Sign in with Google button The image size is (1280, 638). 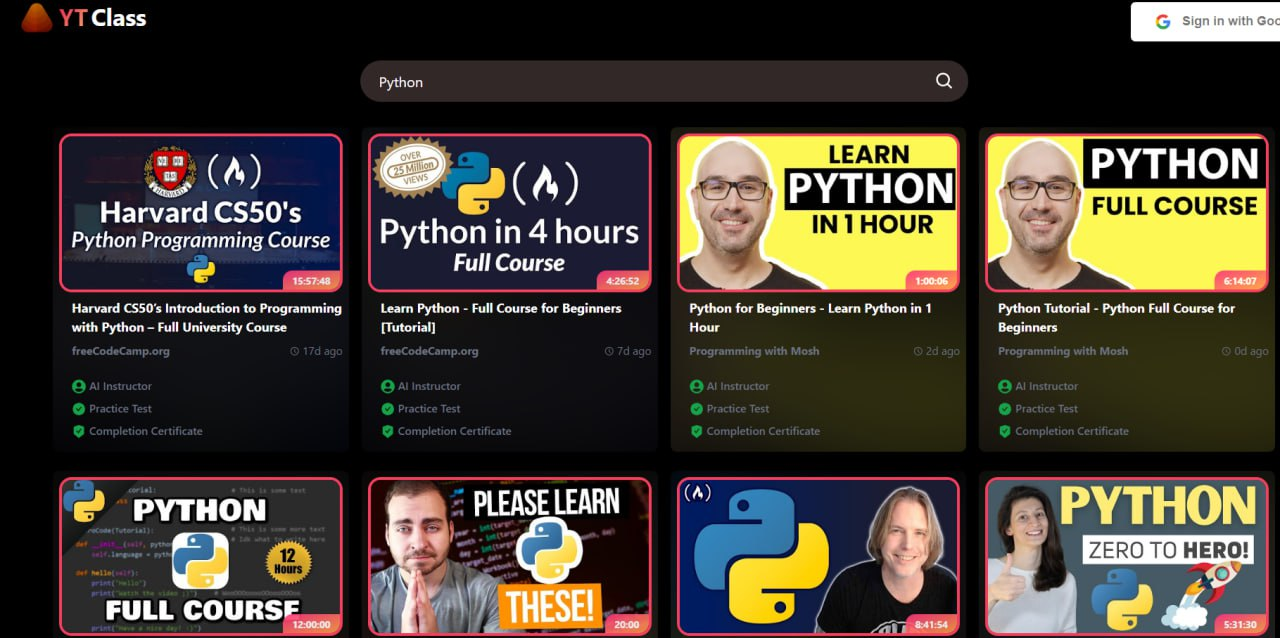click(x=1205, y=21)
